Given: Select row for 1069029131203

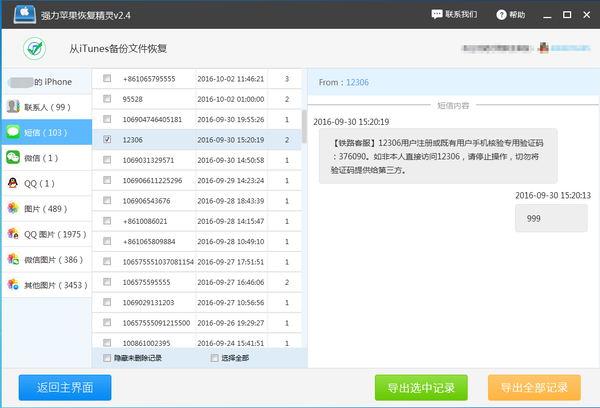Looking at the screenshot, I should [197, 302].
